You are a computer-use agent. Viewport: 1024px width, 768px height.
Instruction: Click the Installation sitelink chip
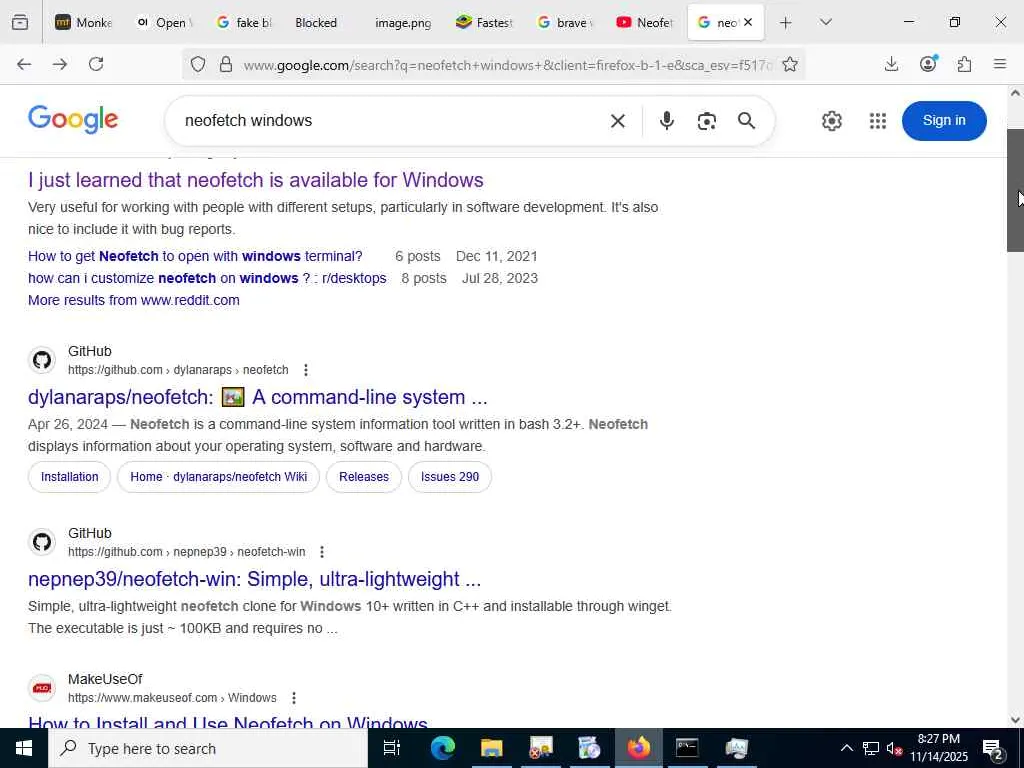69,477
